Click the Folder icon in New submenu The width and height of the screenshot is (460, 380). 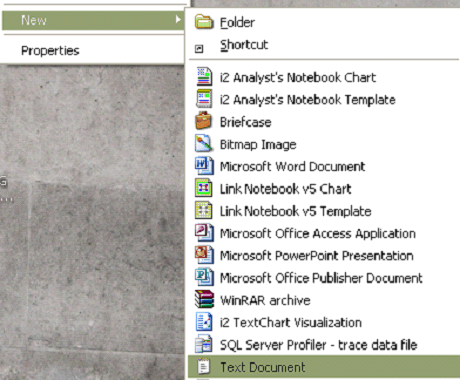pos(204,22)
